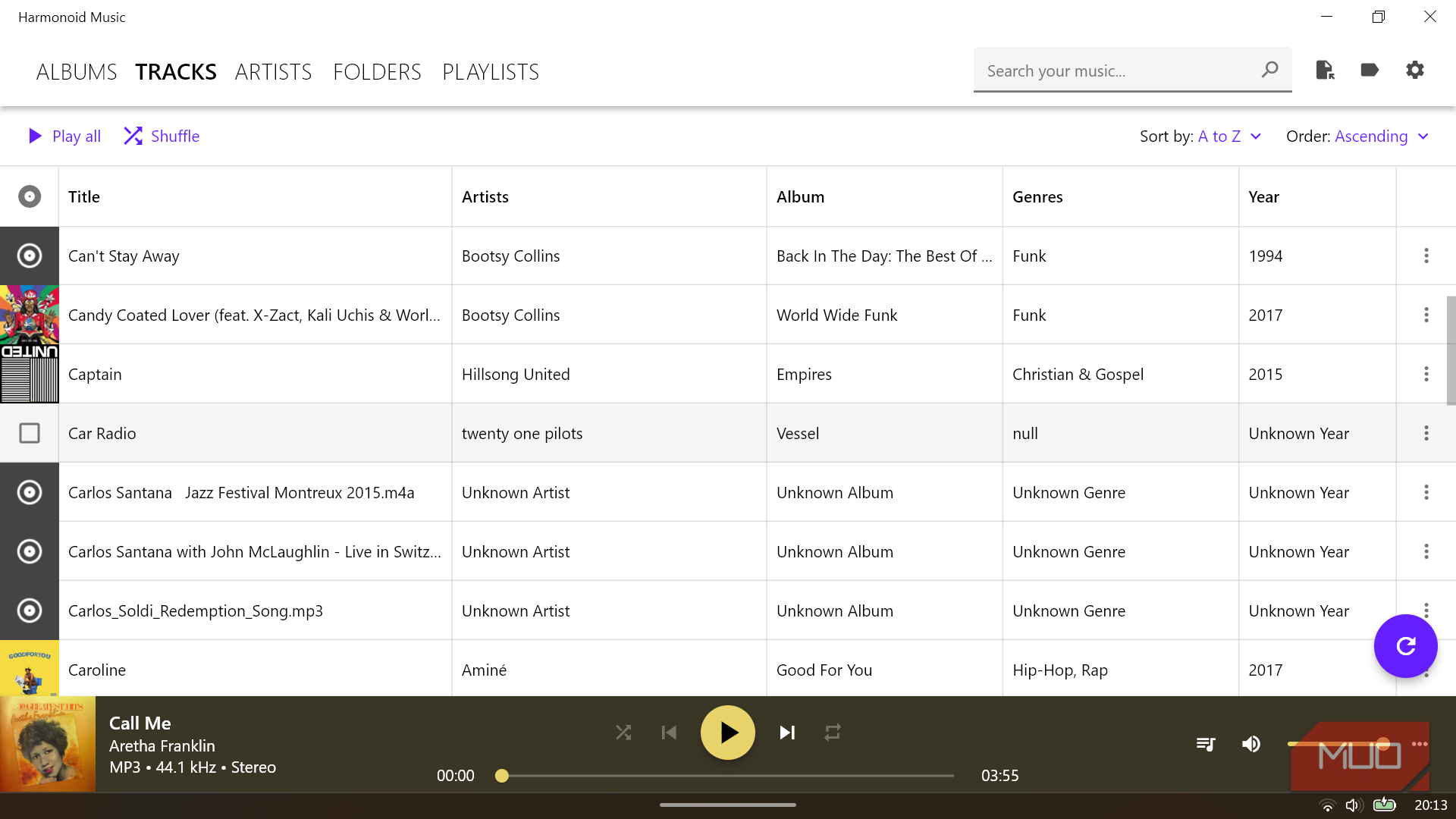Click the seek bar handle at 00:00

tap(501, 776)
